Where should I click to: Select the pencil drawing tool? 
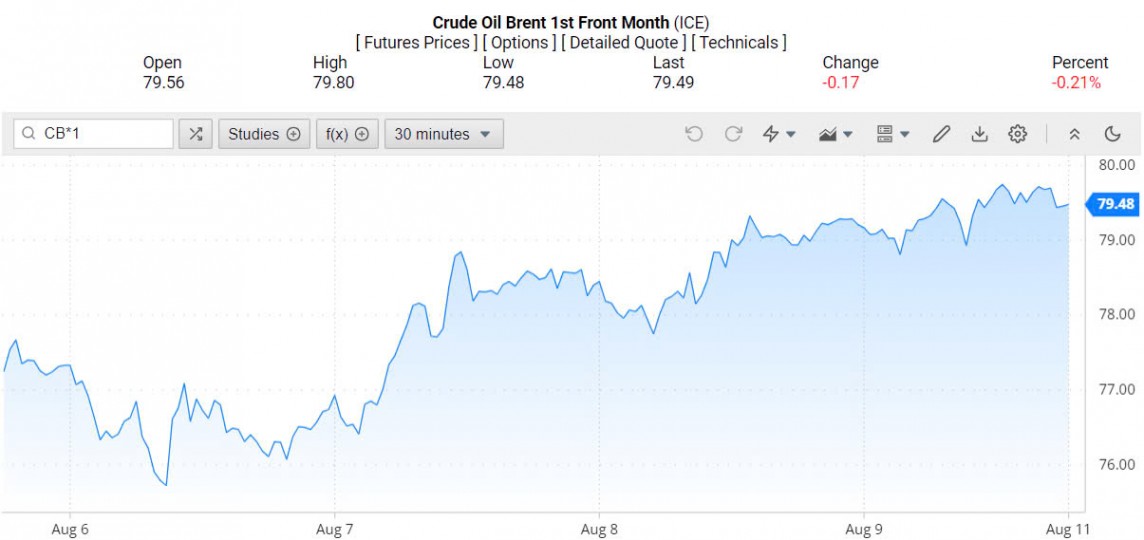941,134
